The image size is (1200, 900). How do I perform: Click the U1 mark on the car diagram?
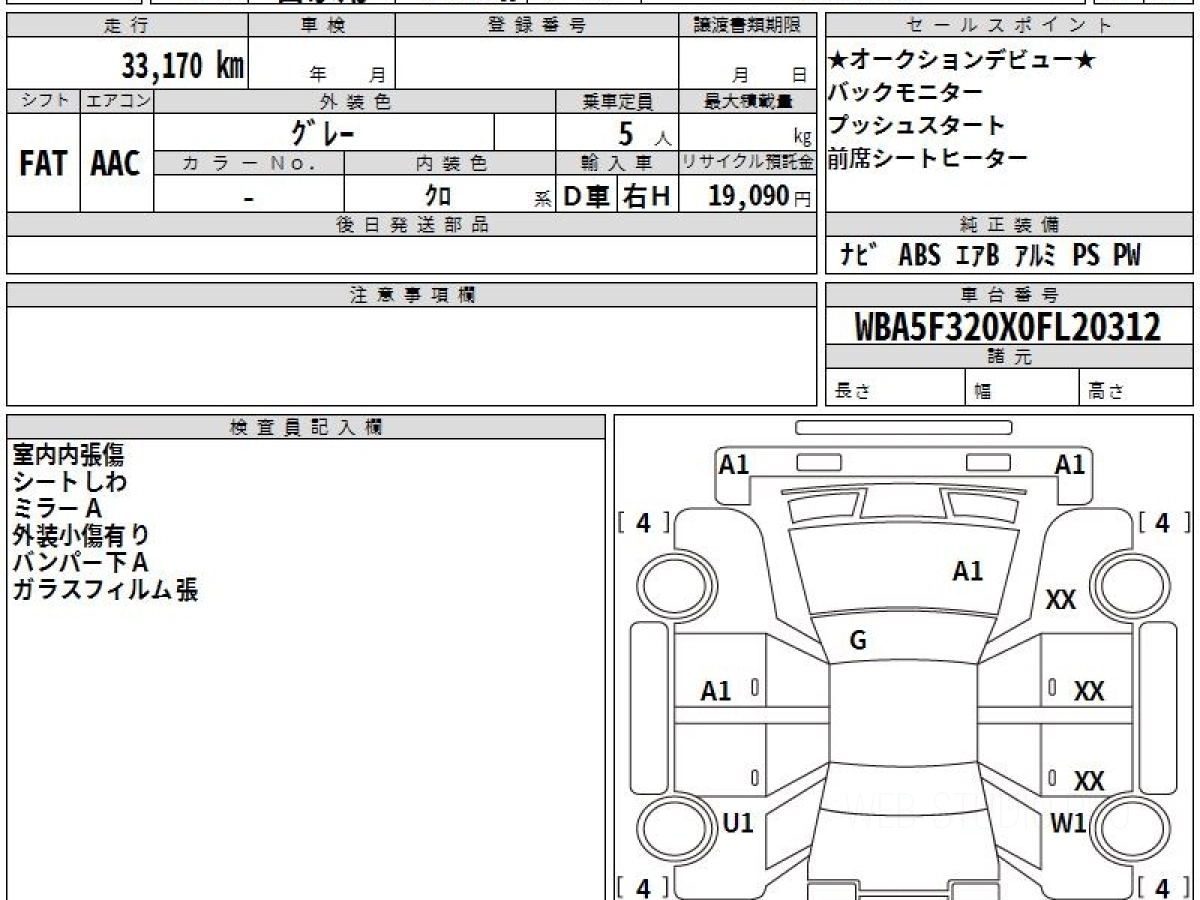coord(737,823)
